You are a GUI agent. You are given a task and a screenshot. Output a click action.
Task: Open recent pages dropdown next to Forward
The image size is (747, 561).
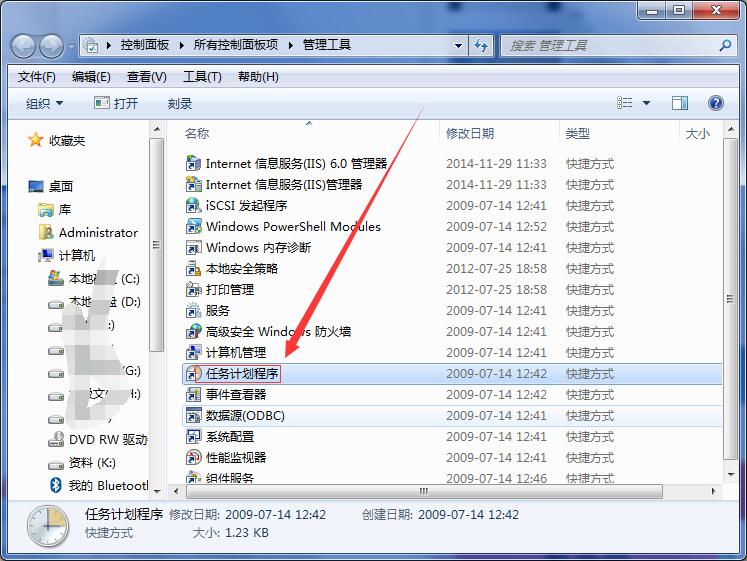coord(71,47)
